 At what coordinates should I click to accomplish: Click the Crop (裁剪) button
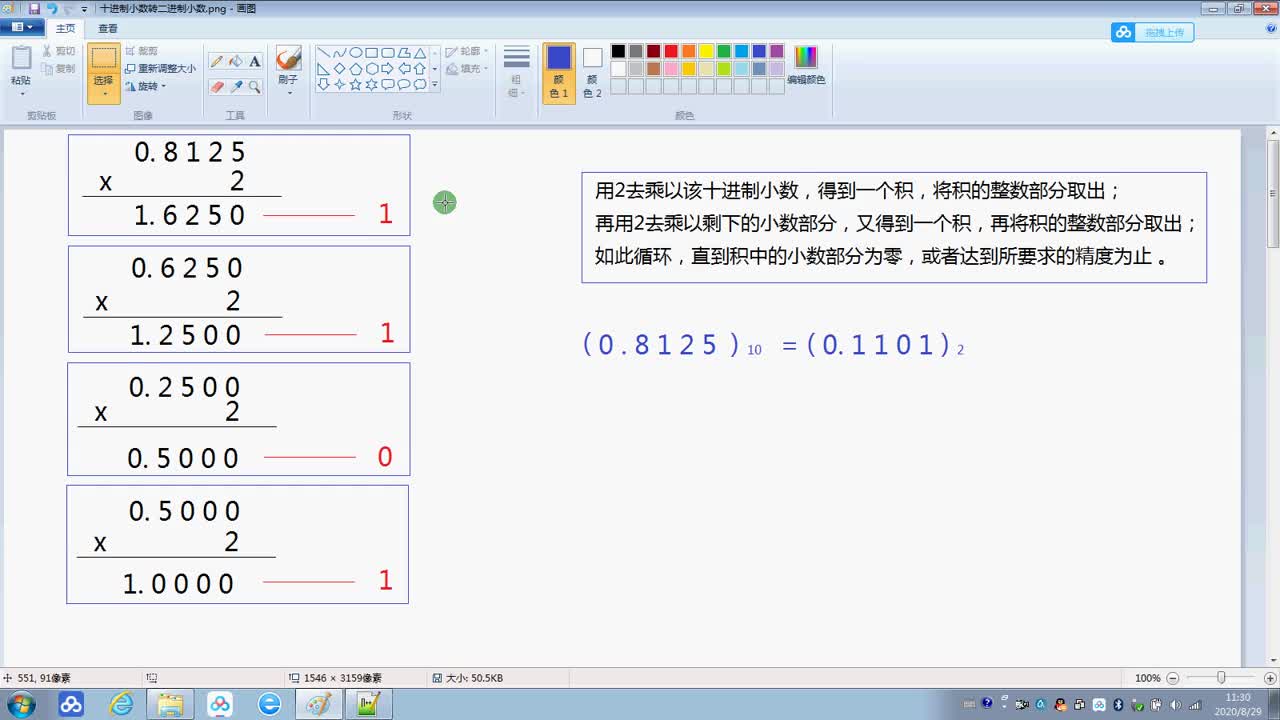pyautogui.click(x=141, y=51)
